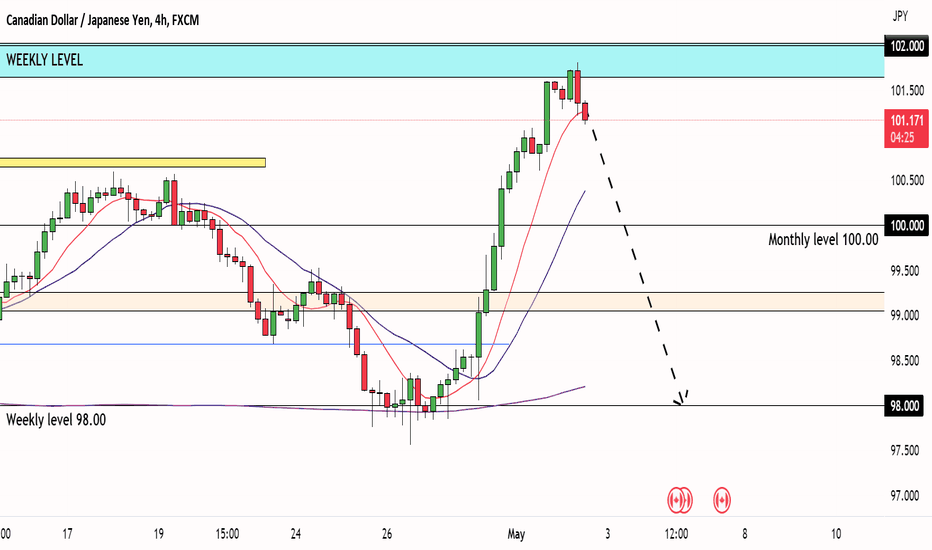
Task: Select the 97.500 price axis label
Action: pos(907,451)
